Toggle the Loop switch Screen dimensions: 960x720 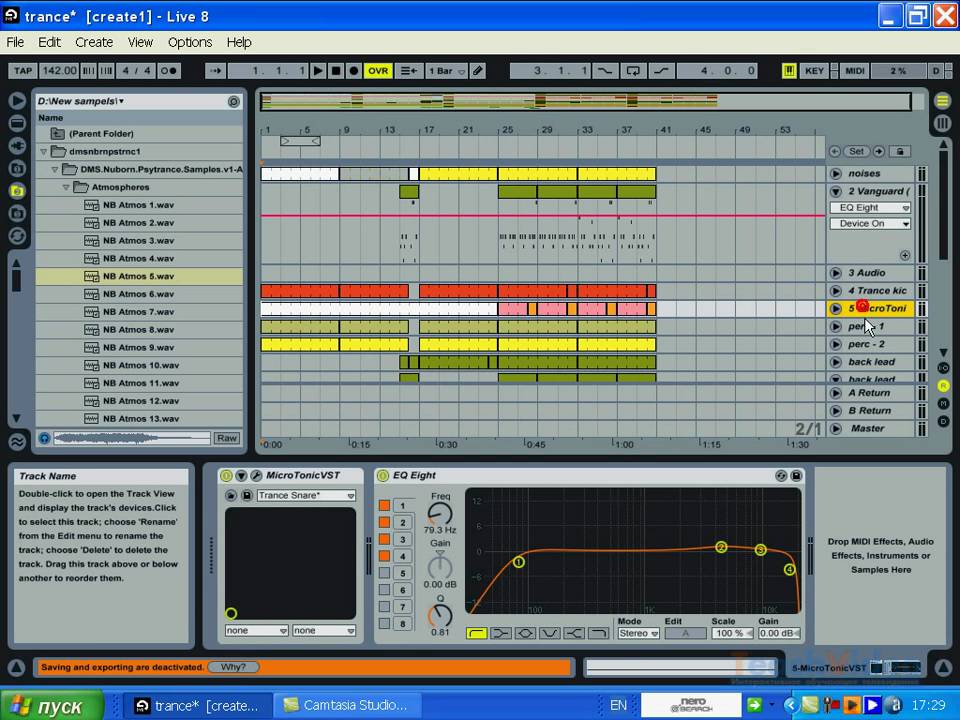coord(633,71)
